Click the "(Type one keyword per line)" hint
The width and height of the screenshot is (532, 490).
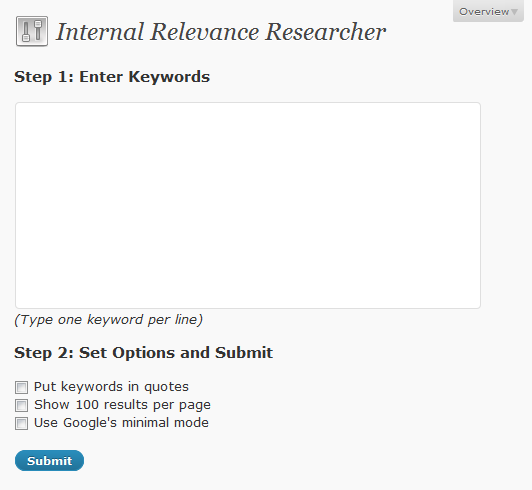(x=109, y=320)
